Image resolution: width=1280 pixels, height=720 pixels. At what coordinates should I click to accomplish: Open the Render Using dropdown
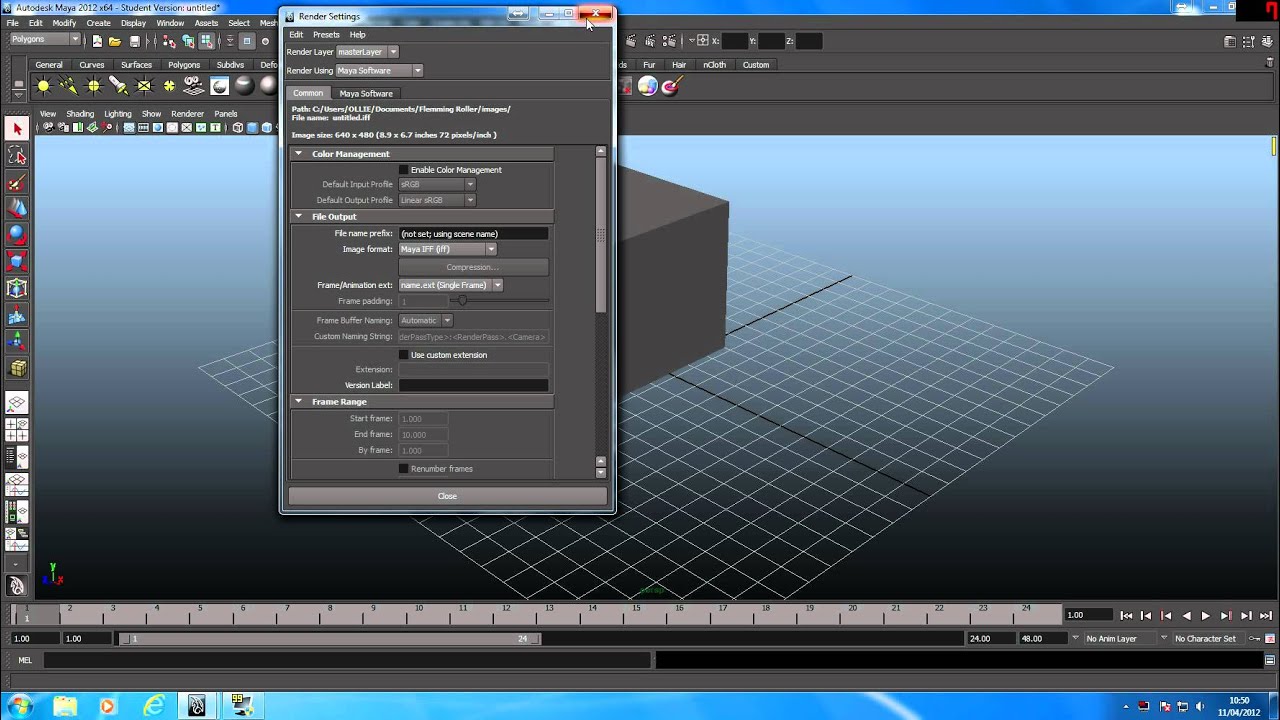coord(379,71)
